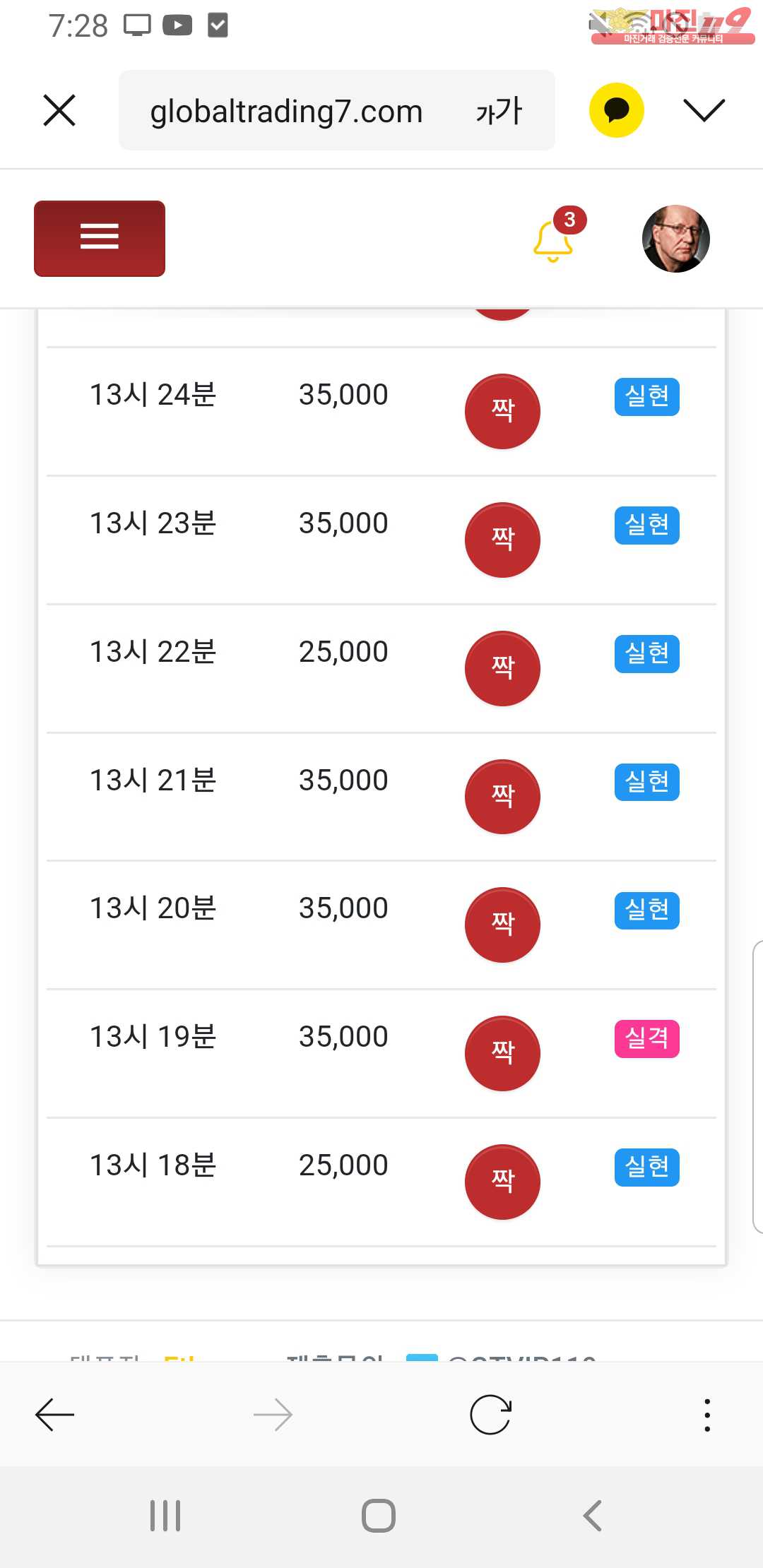Open the notification bell with 3 alerts
The height and width of the screenshot is (1568, 763).
(553, 240)
